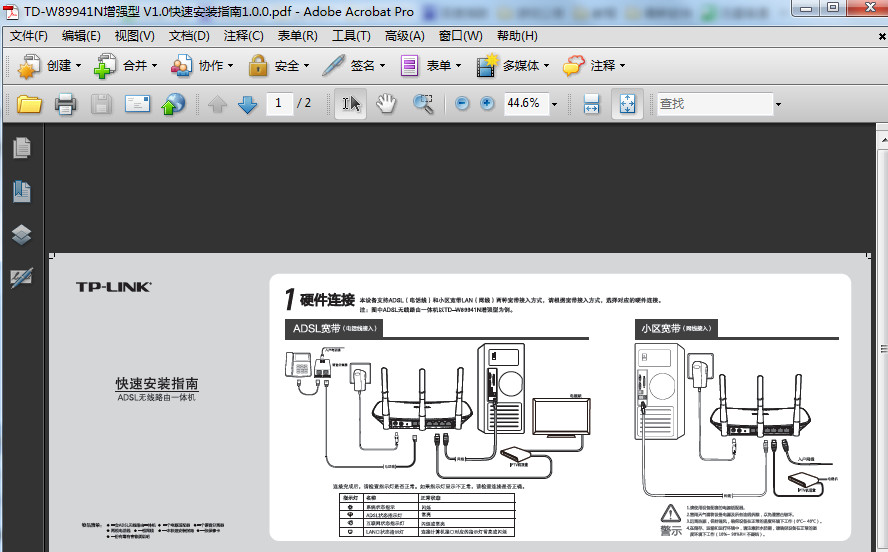Click the 合并 (Combine) icon
Viewport: 888px width, 552px height.
pyautogui.click(x=105, y=66)
